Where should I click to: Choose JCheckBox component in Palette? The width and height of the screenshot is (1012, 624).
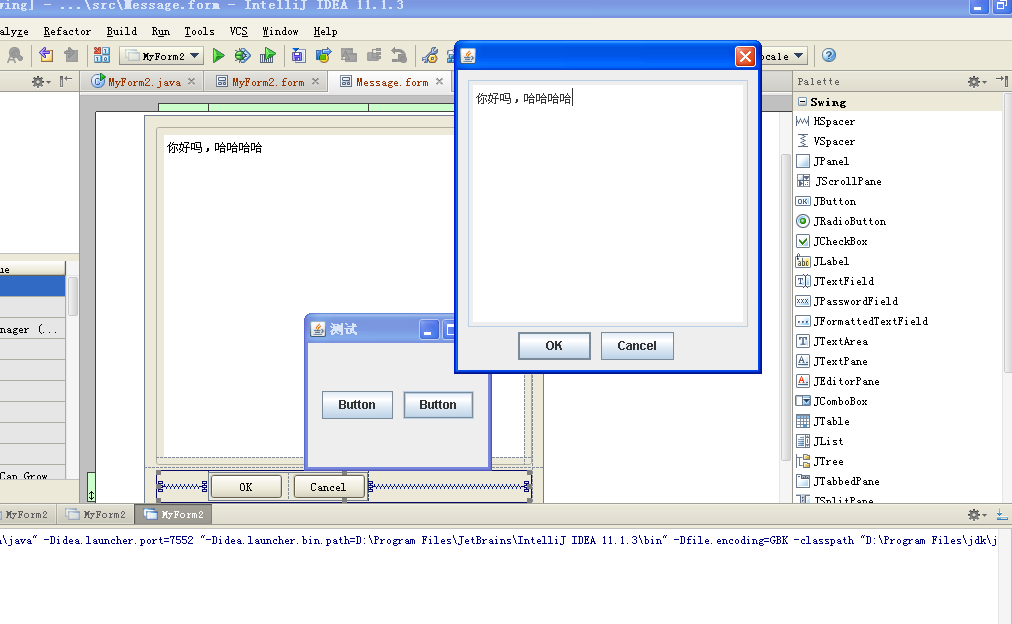coord(831,241)
